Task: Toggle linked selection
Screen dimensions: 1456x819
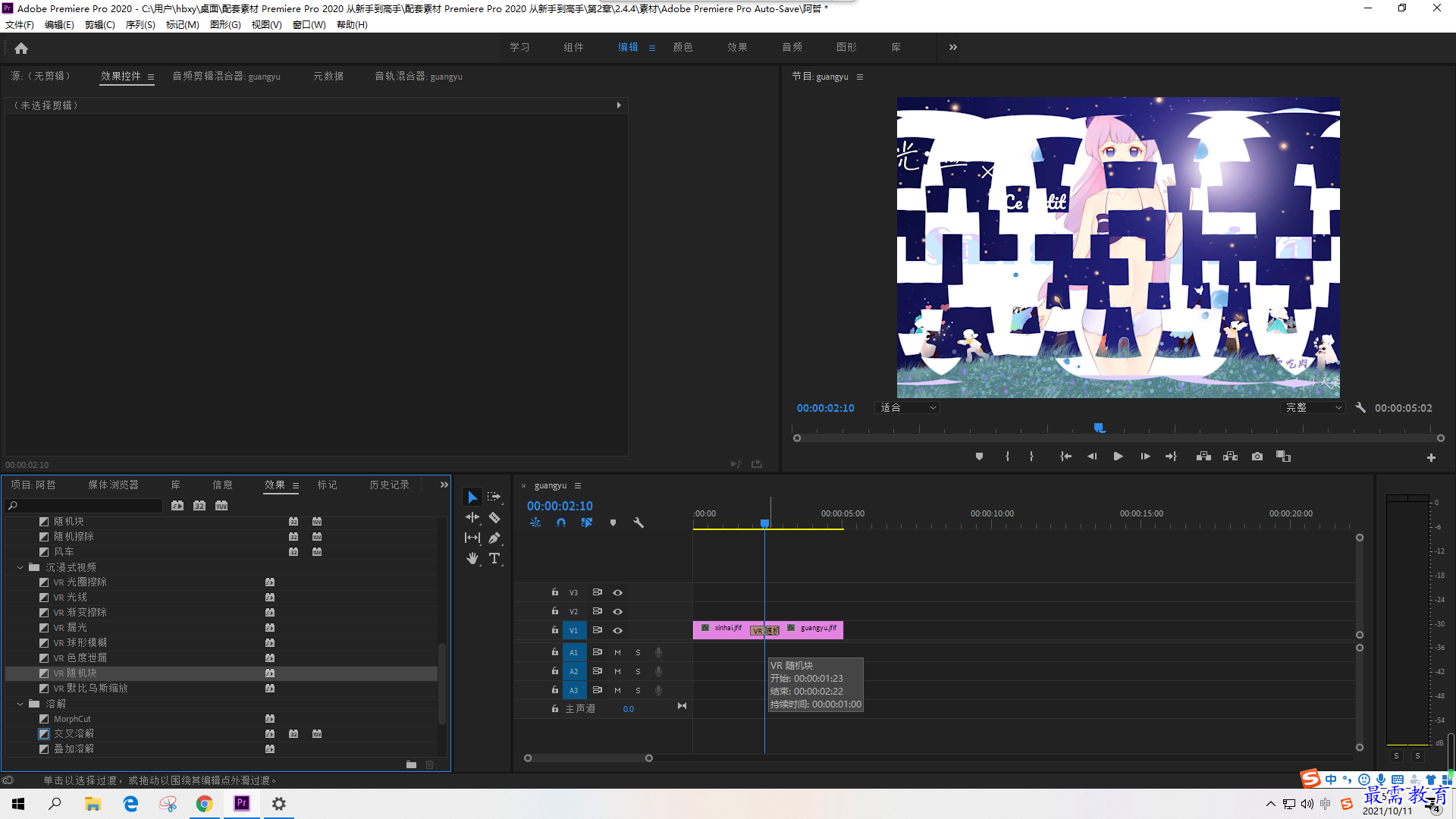Action: tap(587, 522)
